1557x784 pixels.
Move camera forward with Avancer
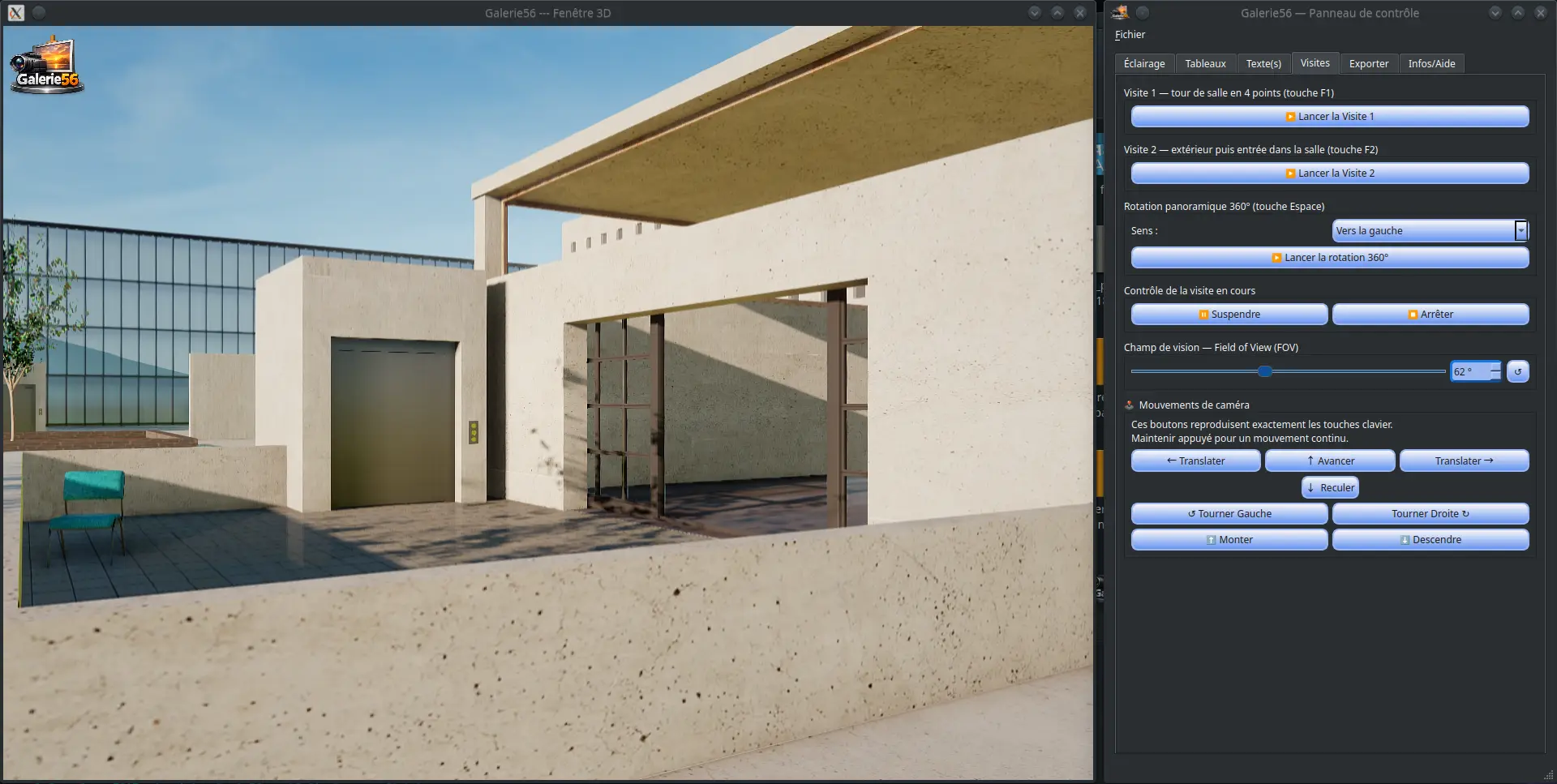(1330, 461)
